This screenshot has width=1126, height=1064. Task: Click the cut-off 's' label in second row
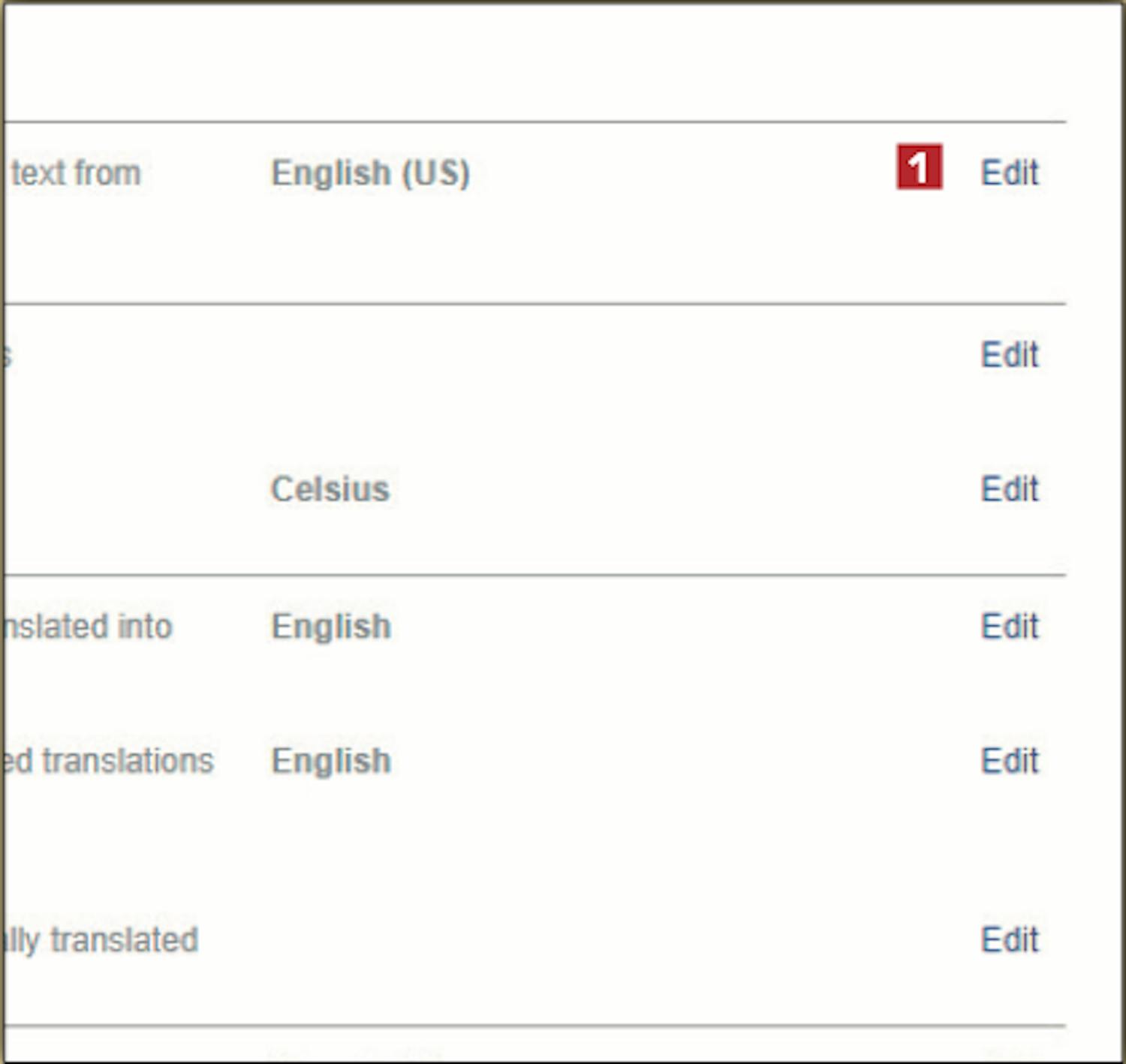pyautogui.click(x=7, y=354)
